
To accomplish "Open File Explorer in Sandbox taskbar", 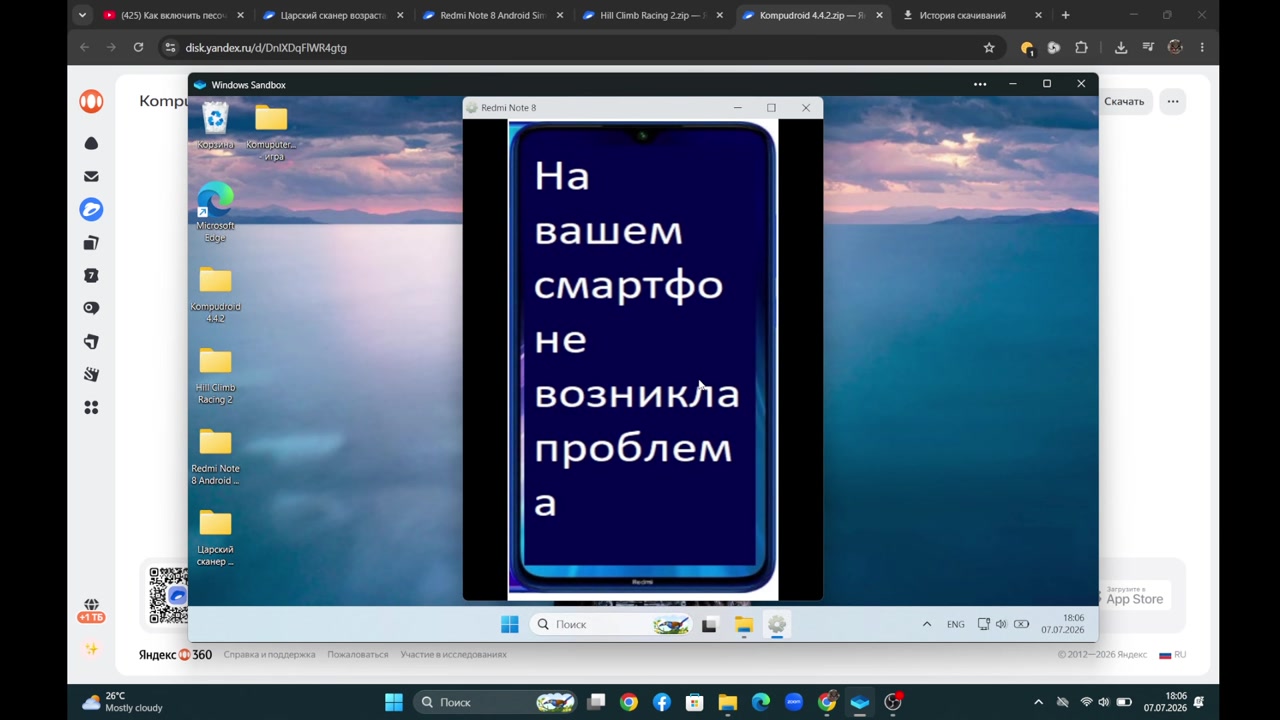I will 743,624.
